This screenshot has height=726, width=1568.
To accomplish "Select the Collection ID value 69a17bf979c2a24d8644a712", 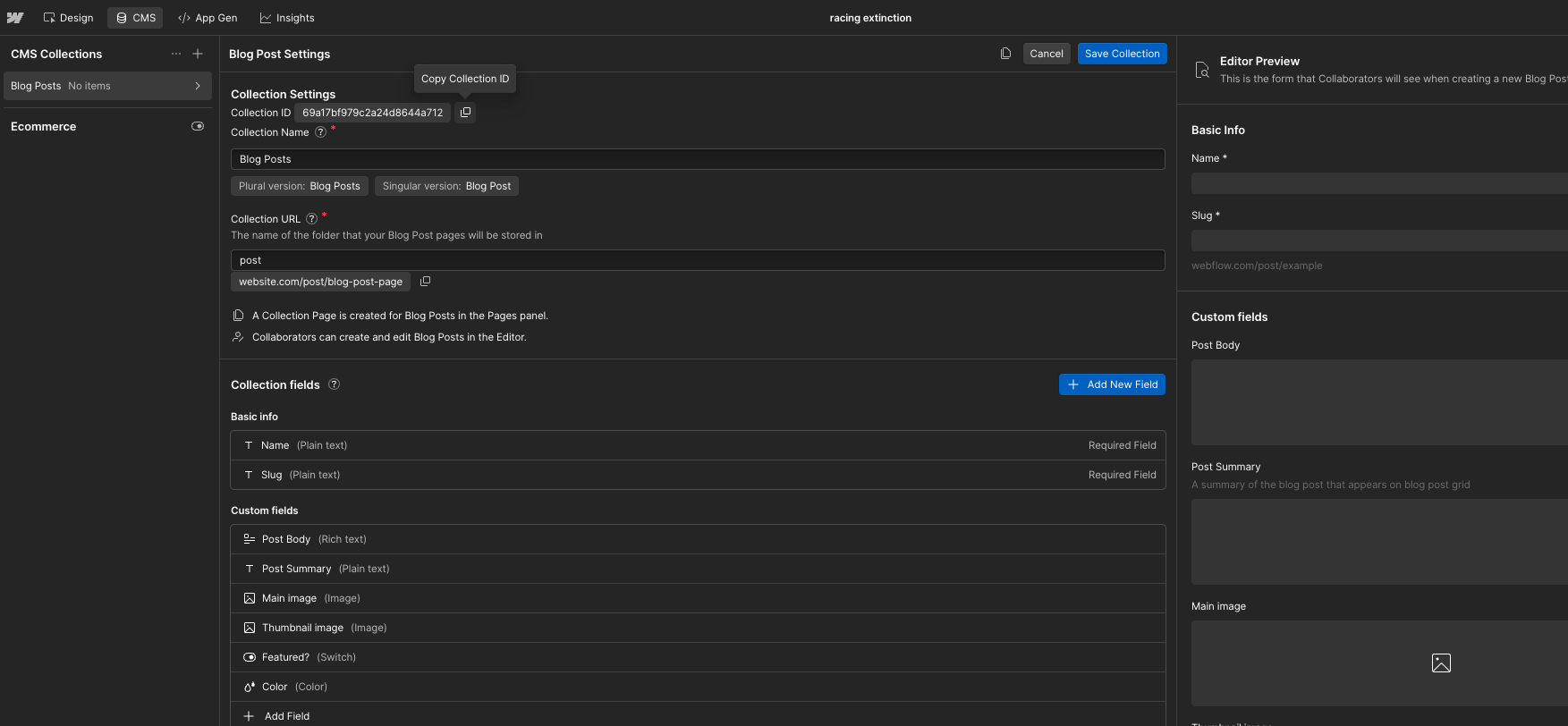I will (372, 113).
